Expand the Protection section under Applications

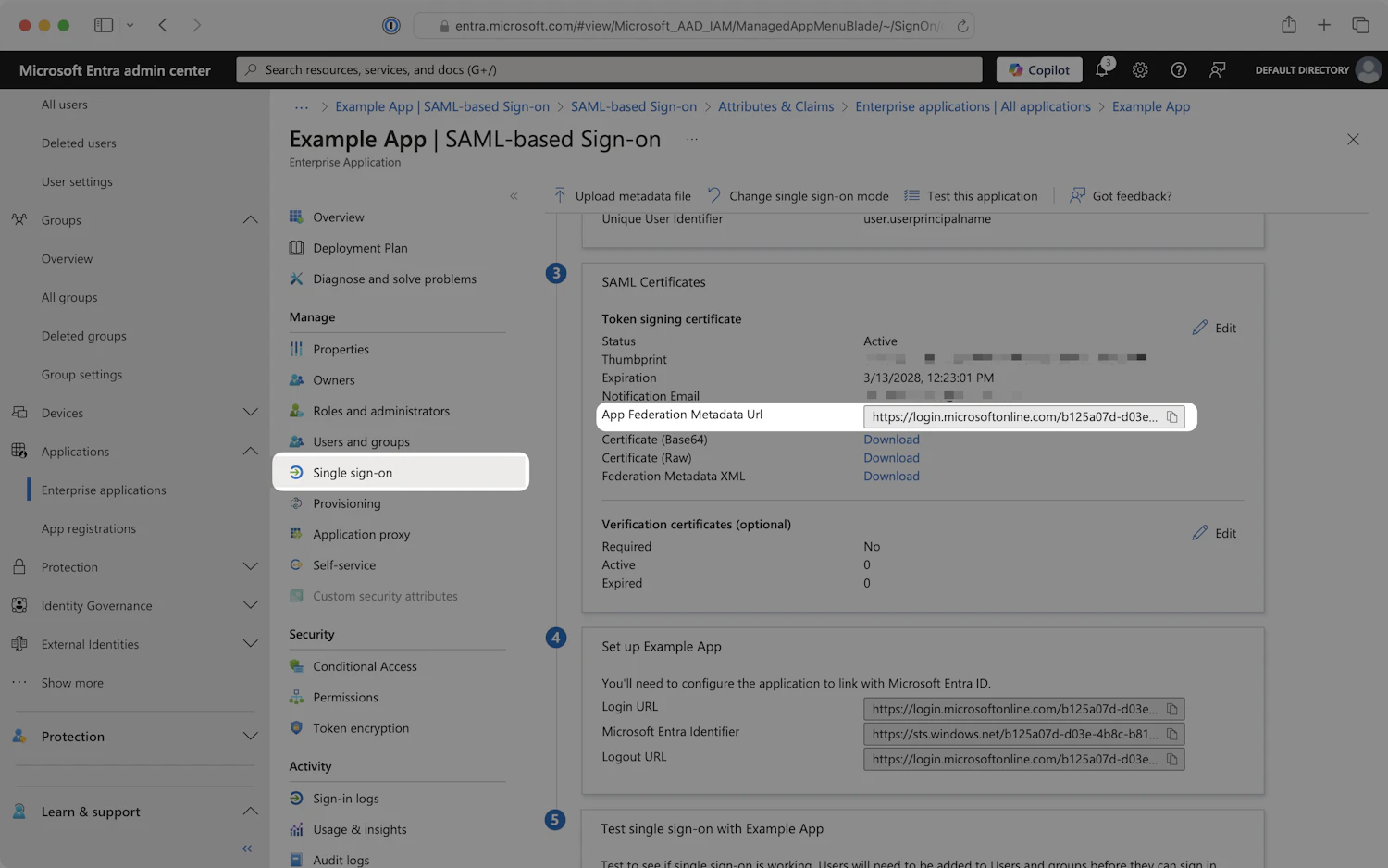point(250,567)
